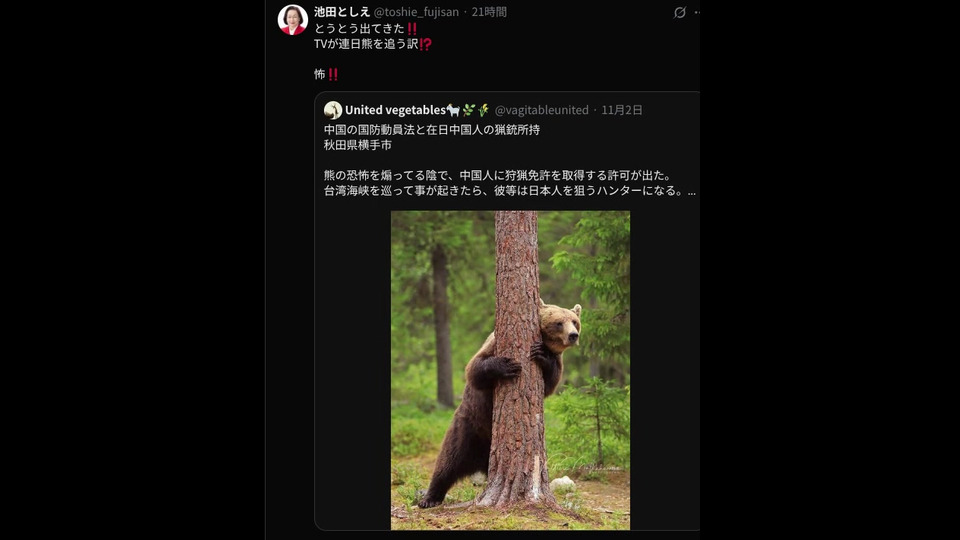Click the herb emoji after United vegetables
960x540 pixels.
(468, 110)
